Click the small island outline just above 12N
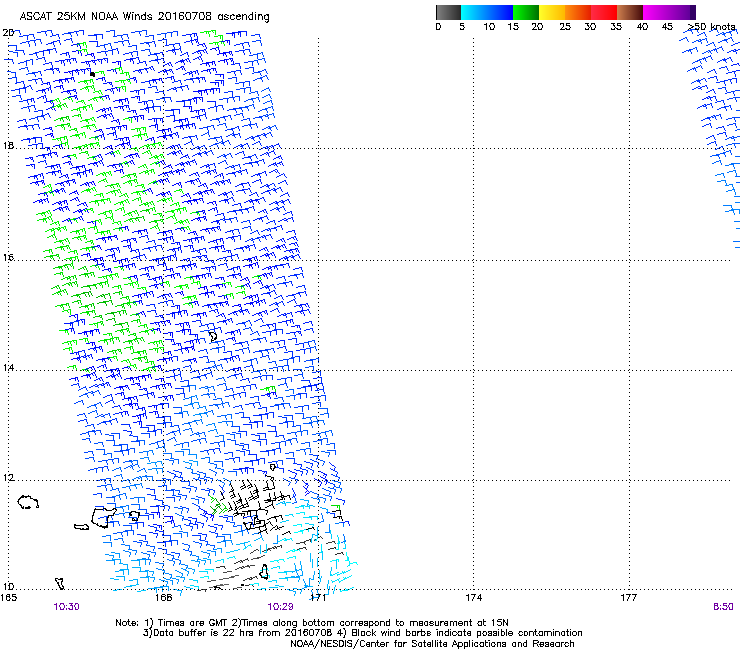 tap(273, 467)
